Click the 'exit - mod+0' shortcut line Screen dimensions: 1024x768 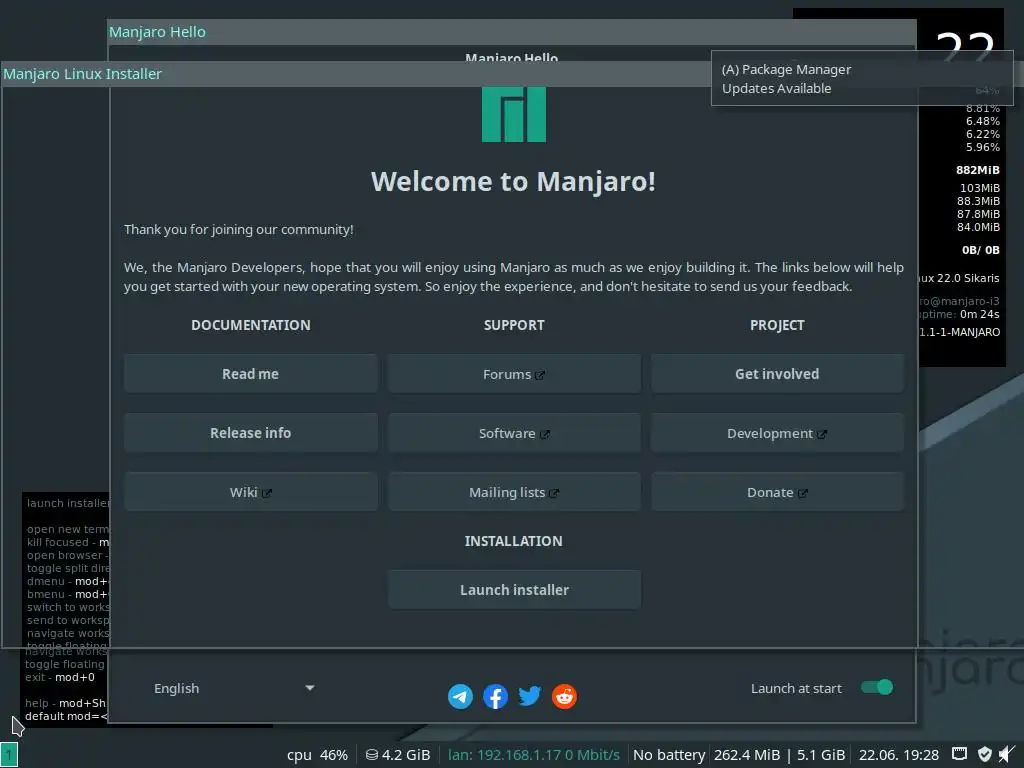point(60,677)
